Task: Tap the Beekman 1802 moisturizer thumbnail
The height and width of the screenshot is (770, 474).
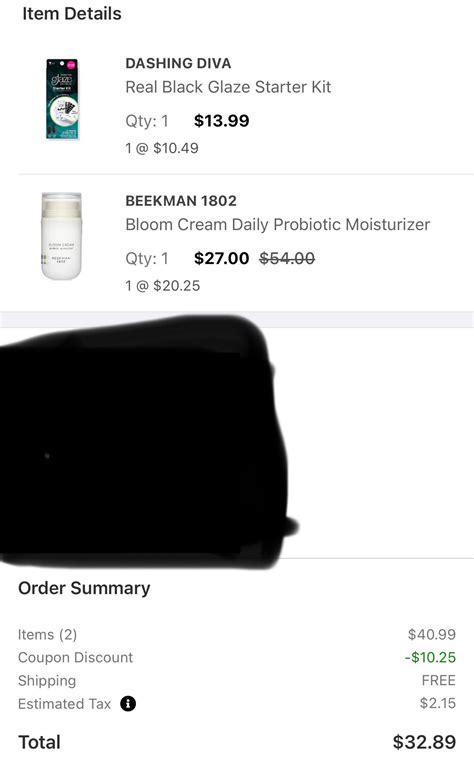Action: 61,236
